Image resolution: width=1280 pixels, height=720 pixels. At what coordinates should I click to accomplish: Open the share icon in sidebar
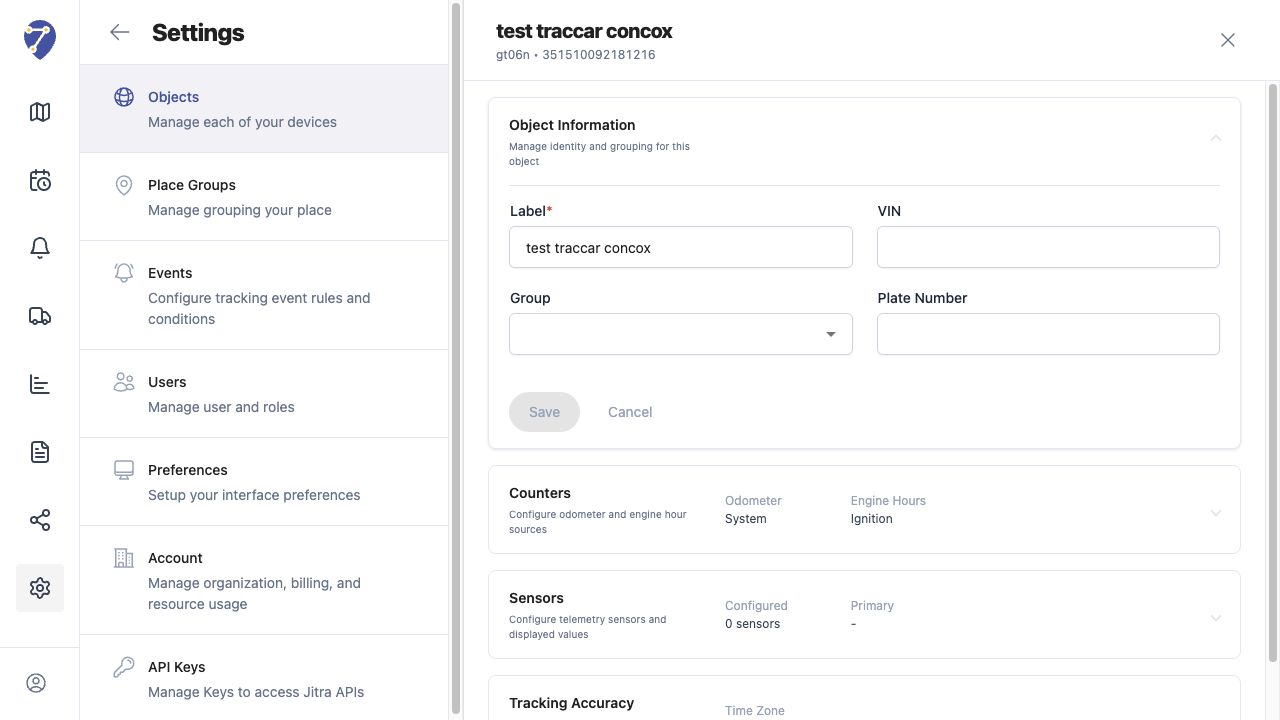[x=40, y=520]
